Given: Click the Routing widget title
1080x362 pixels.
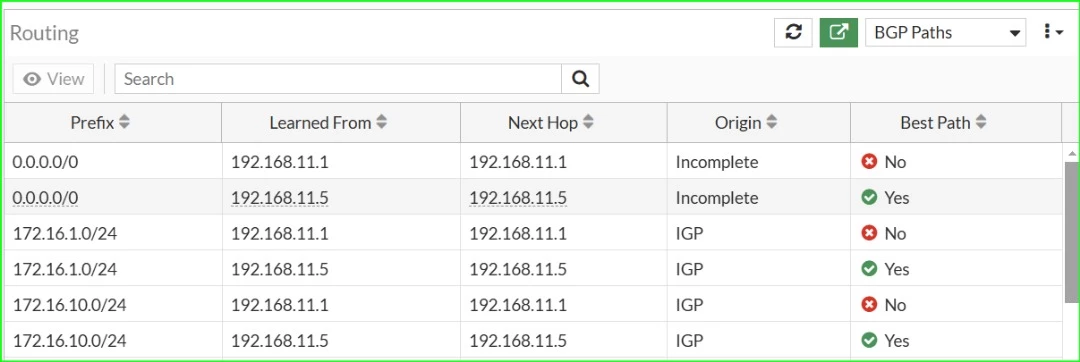Looking at the screenshot, I should coord(44,33).
